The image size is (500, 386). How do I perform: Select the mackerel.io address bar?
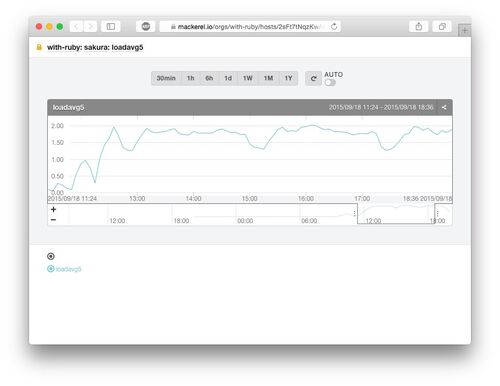point(250,26)
